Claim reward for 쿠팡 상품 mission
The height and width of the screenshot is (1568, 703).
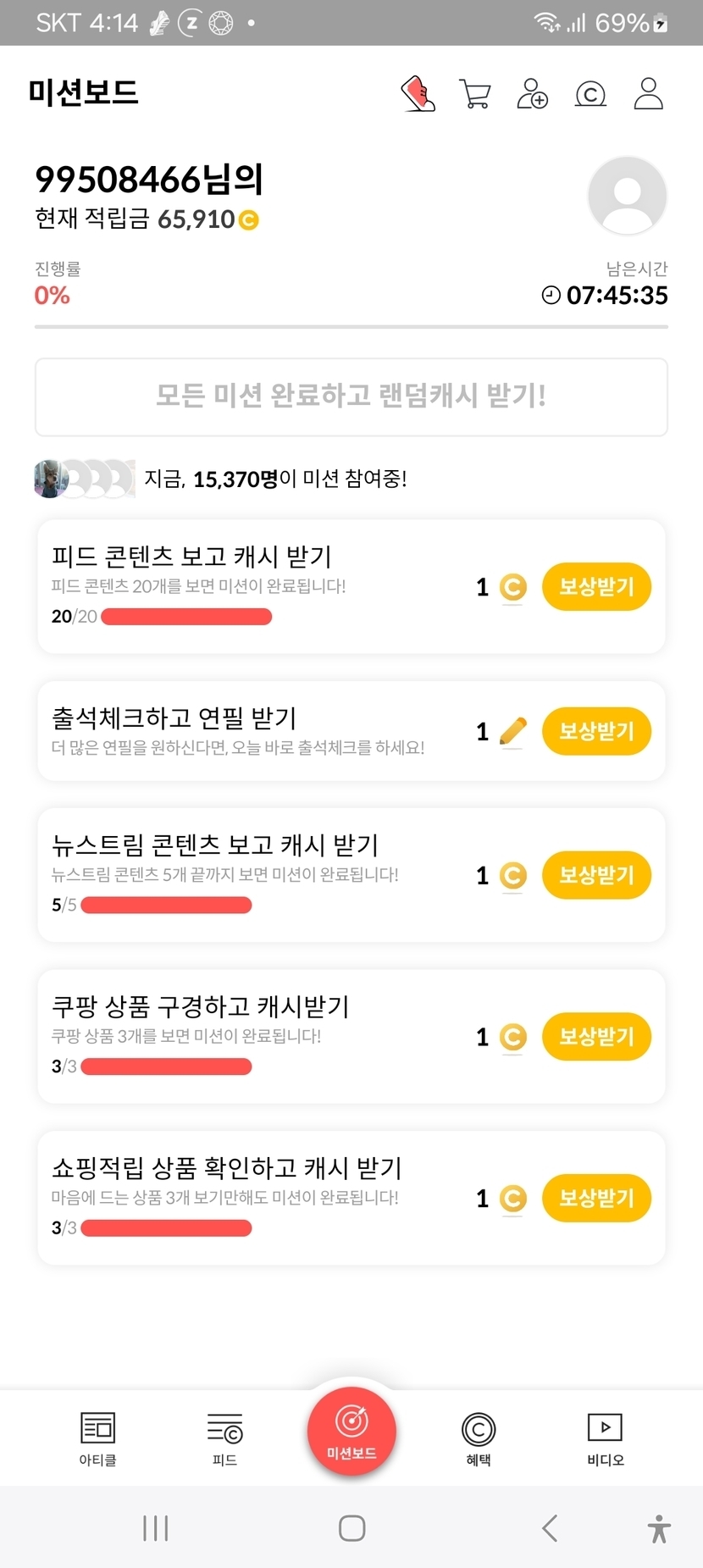tap(596, 1036)
